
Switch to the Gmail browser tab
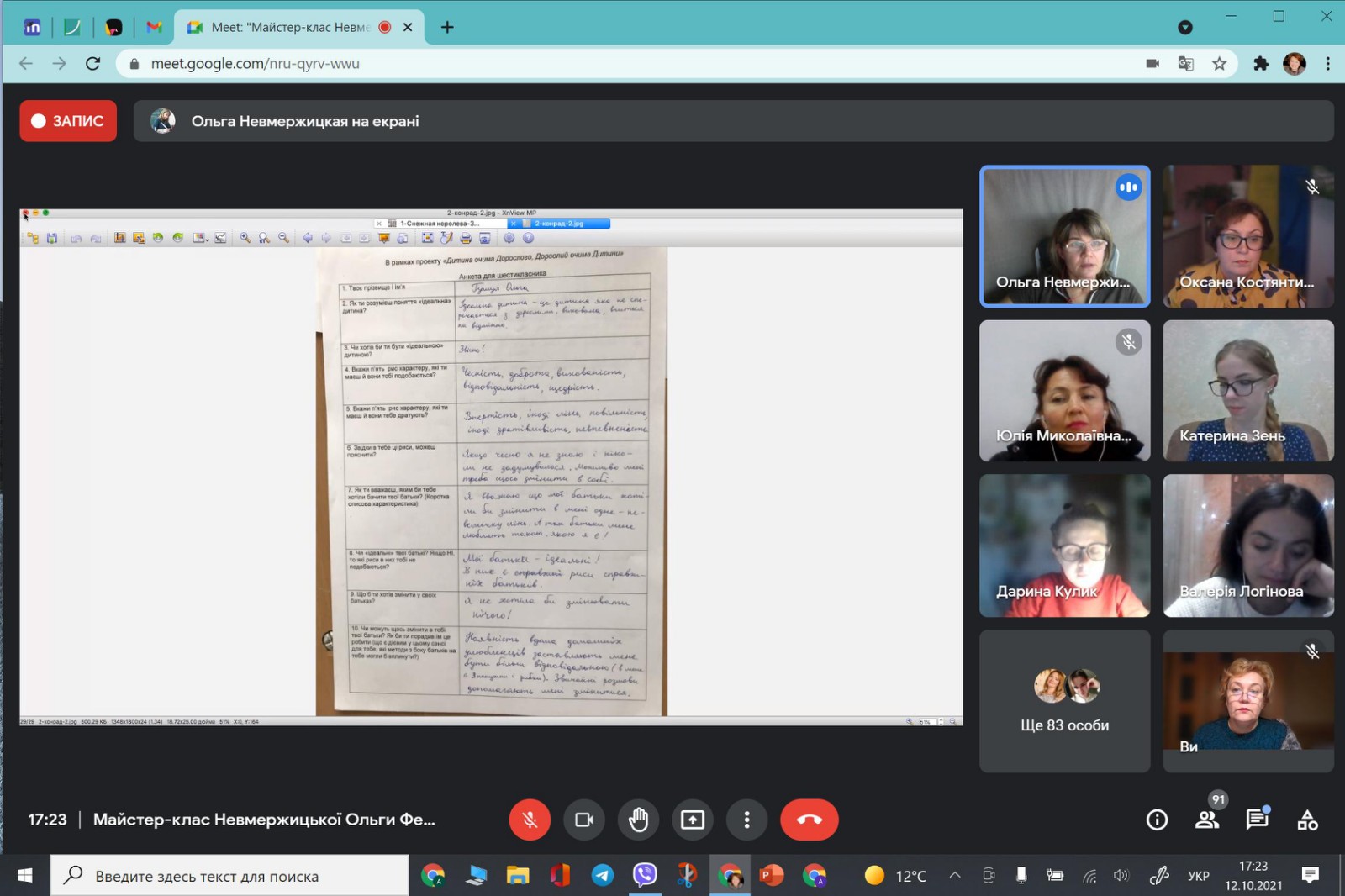(154, 28)
